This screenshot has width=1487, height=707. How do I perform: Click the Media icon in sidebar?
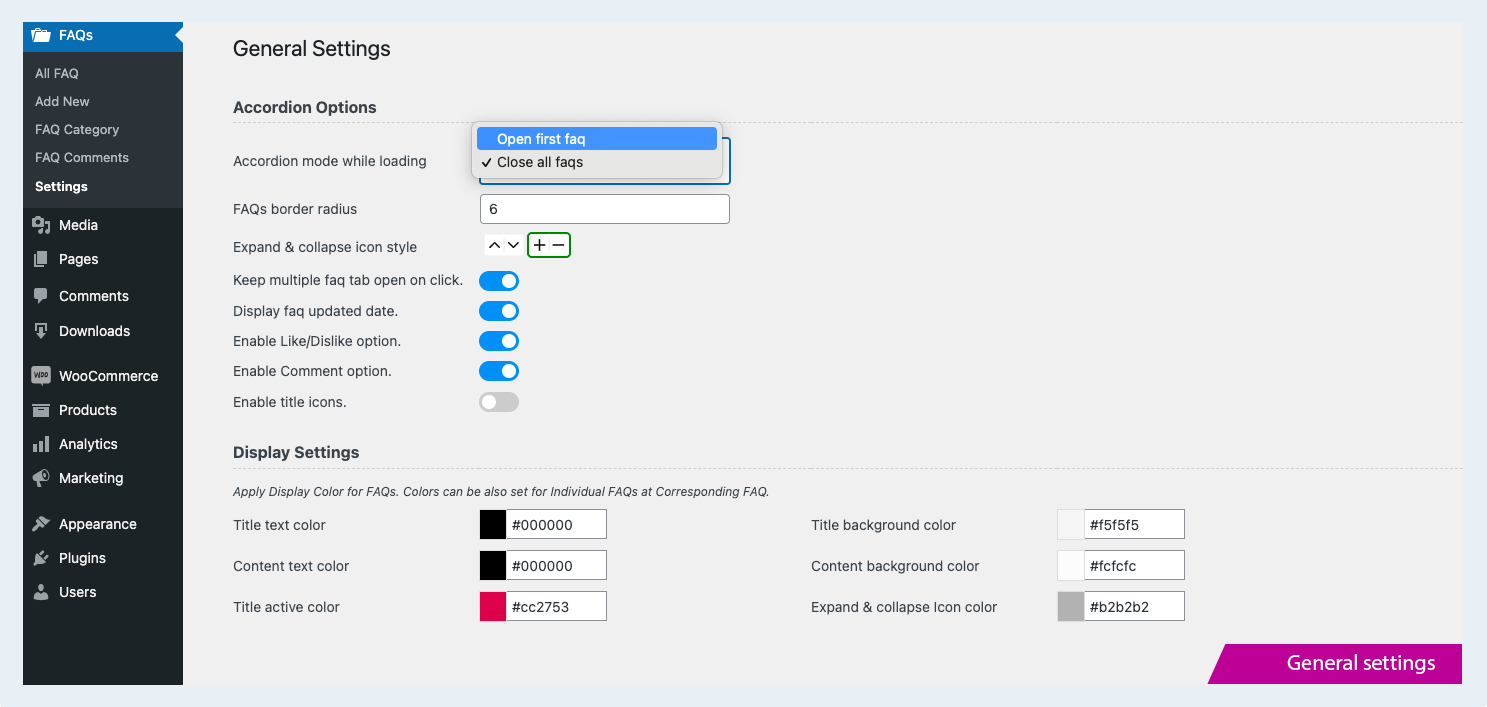tap(41, 225)
